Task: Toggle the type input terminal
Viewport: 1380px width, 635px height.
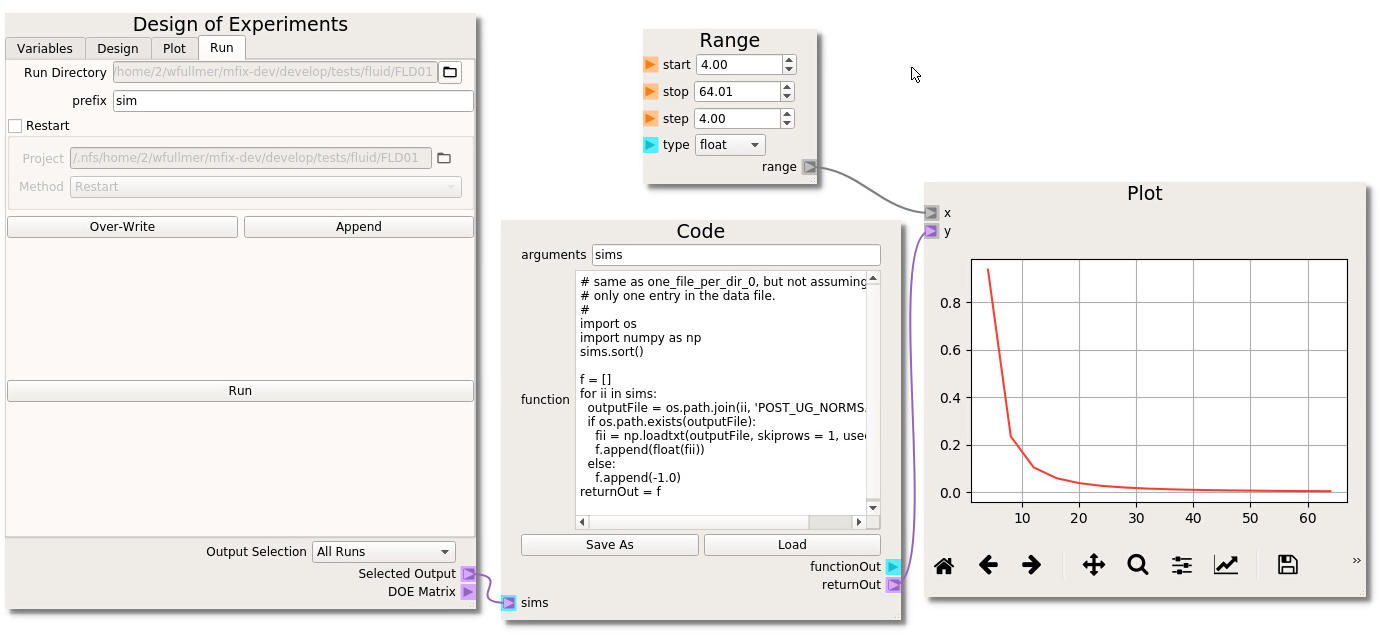Action: coord(651,145)
